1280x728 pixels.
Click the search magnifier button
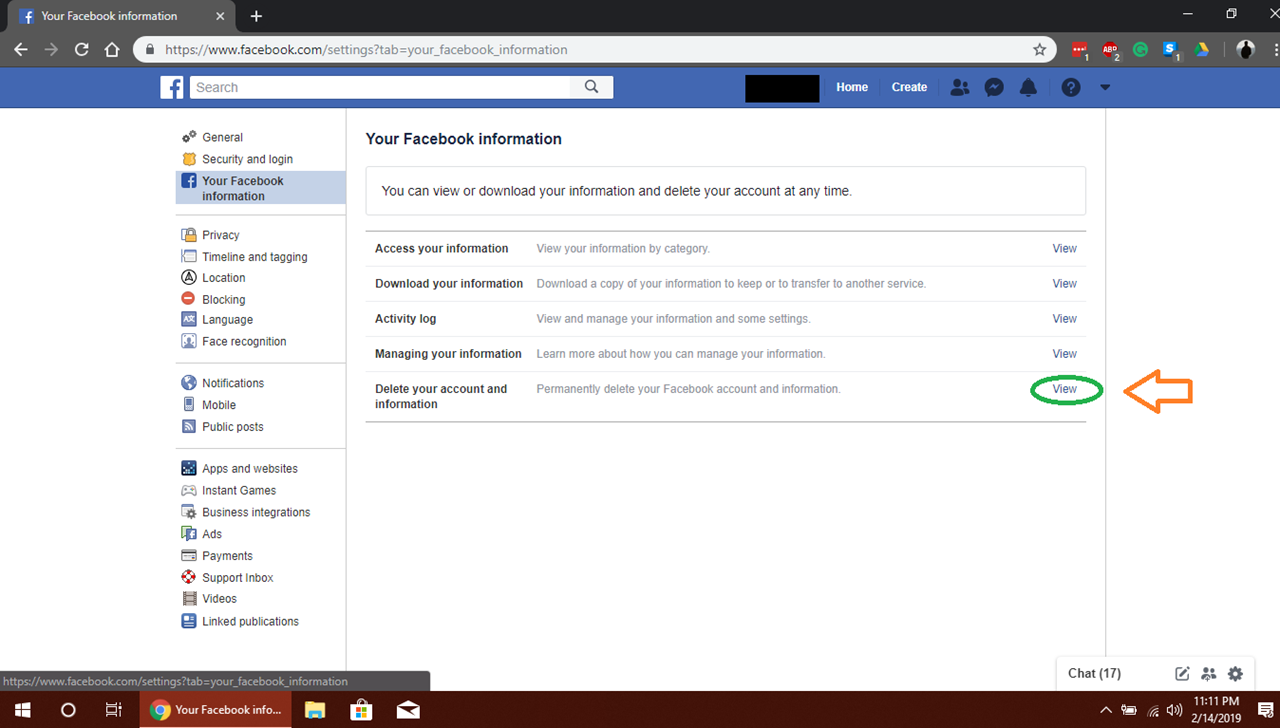click(591, 87)
